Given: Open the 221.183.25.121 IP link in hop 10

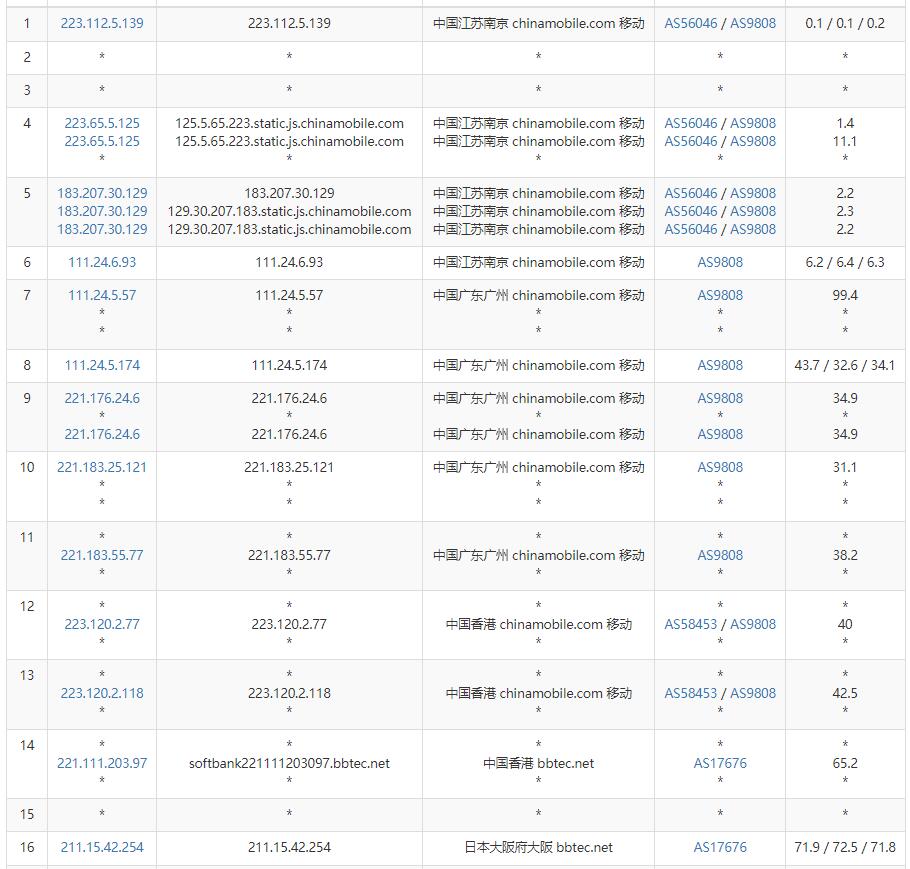Looking at the screenshot, I should point(102,467).
